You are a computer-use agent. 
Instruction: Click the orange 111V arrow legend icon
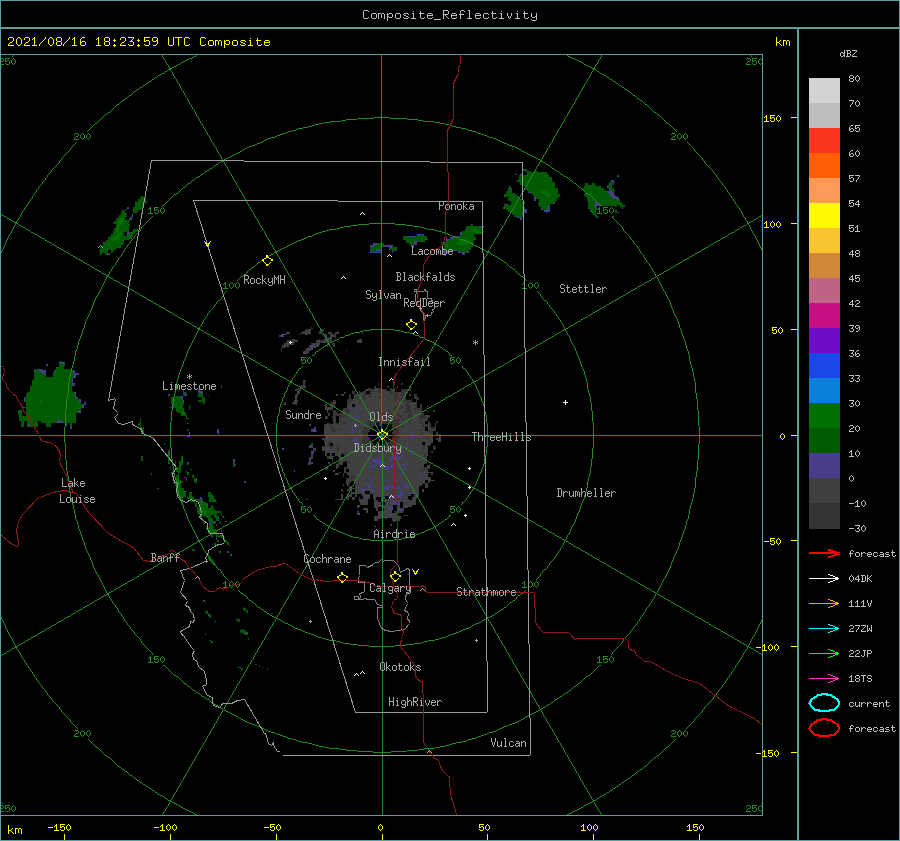(824, 603)
